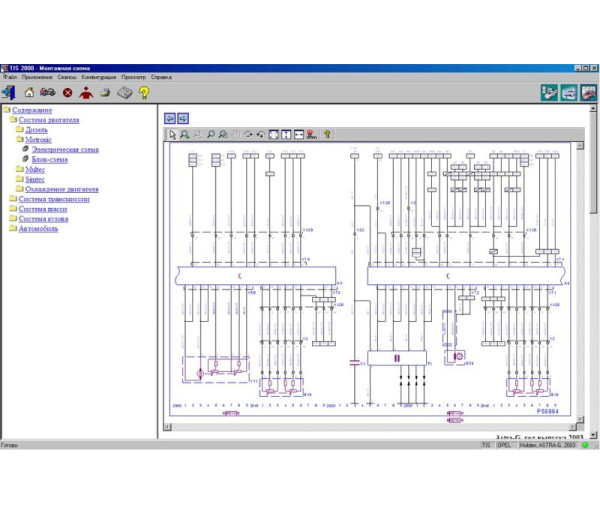
Task: Click the exit door icon
Action: (x=9, y=93)
